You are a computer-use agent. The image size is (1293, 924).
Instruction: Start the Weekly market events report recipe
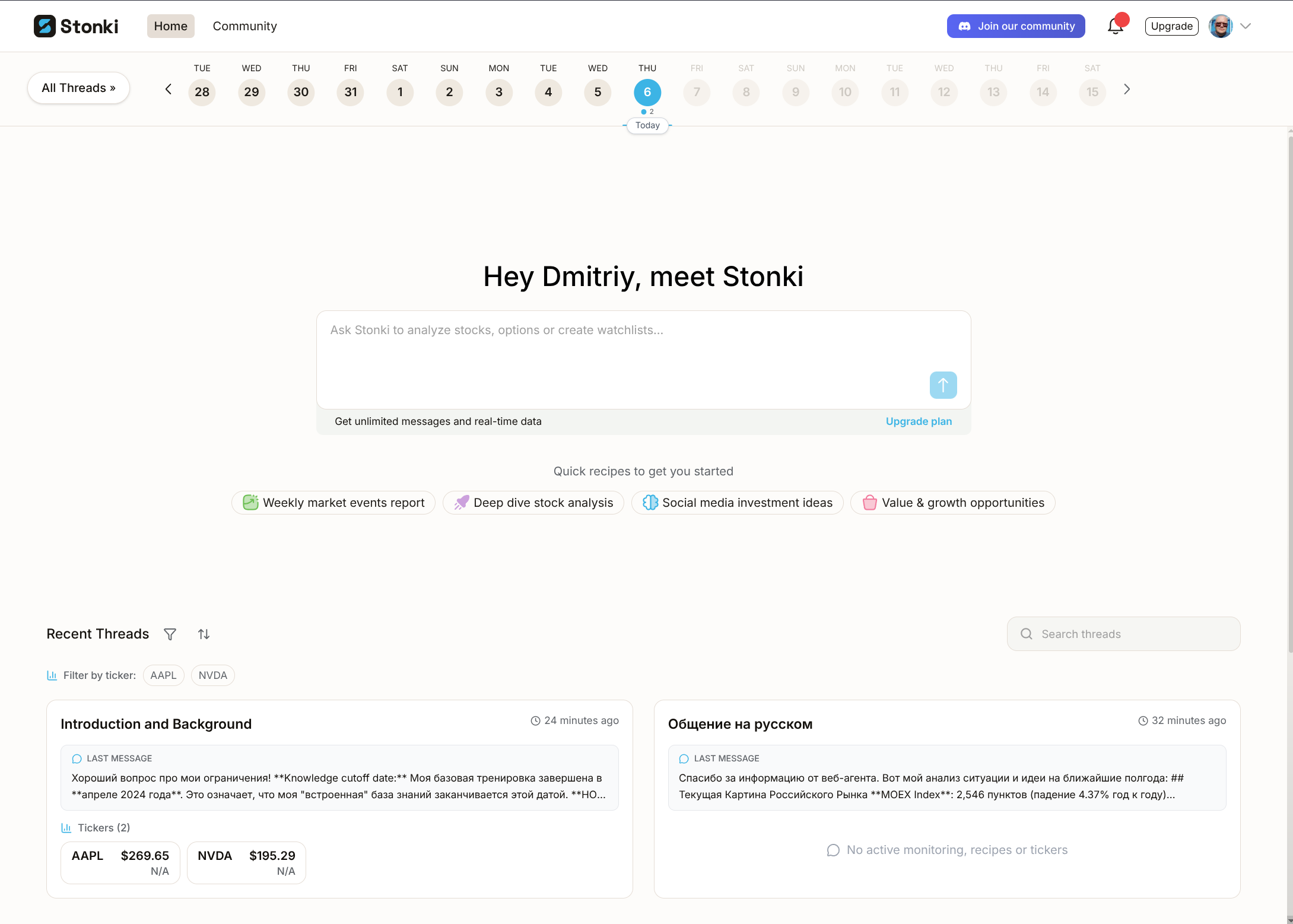tap(333, 503)
